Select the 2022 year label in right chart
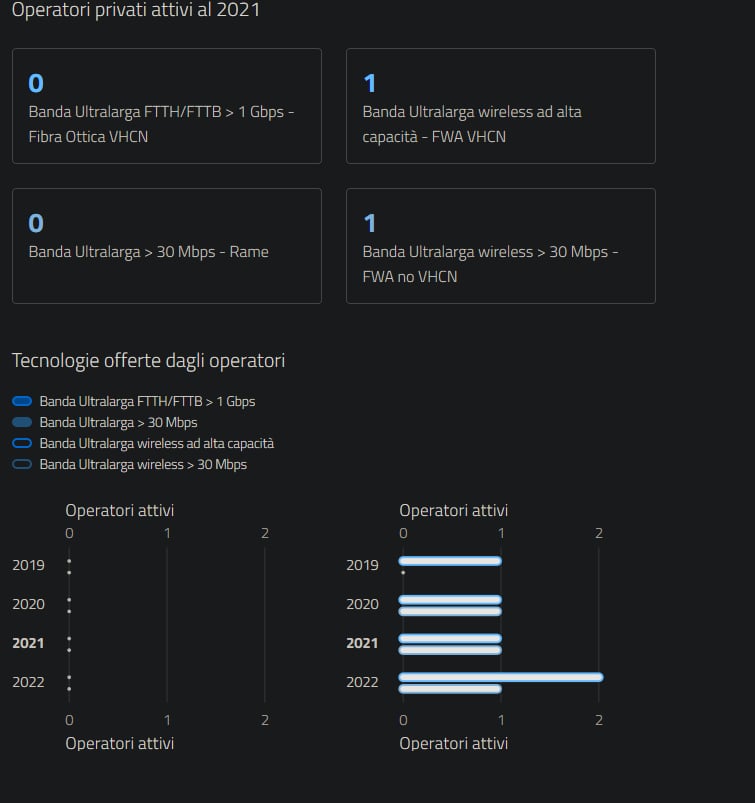This screenshot has width=755, height=803. click(x=362, y=682)
